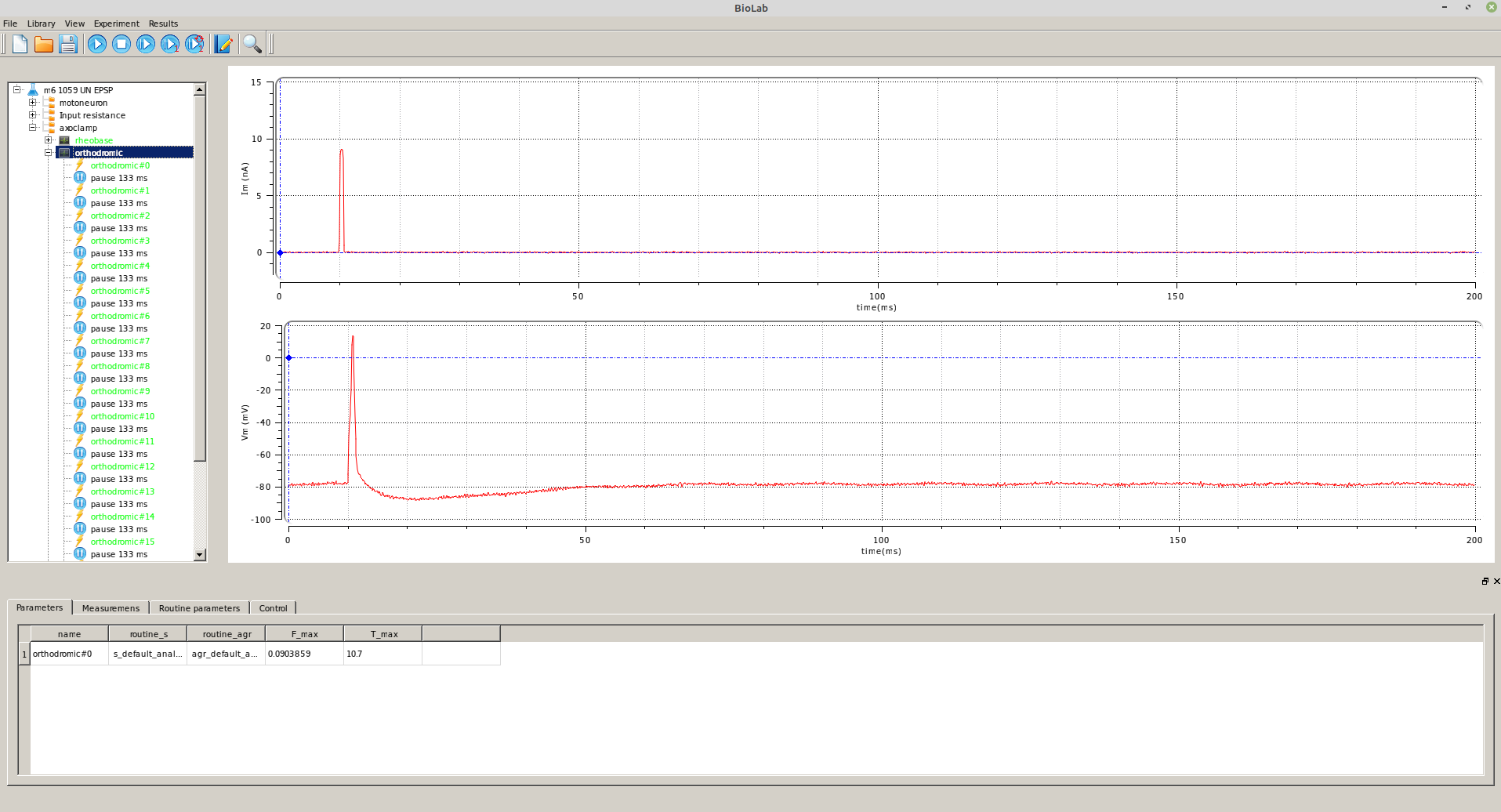The image size is (1501, 812).
Task: Click the magnifying glass zoom icon
Action: pos(252,44)
